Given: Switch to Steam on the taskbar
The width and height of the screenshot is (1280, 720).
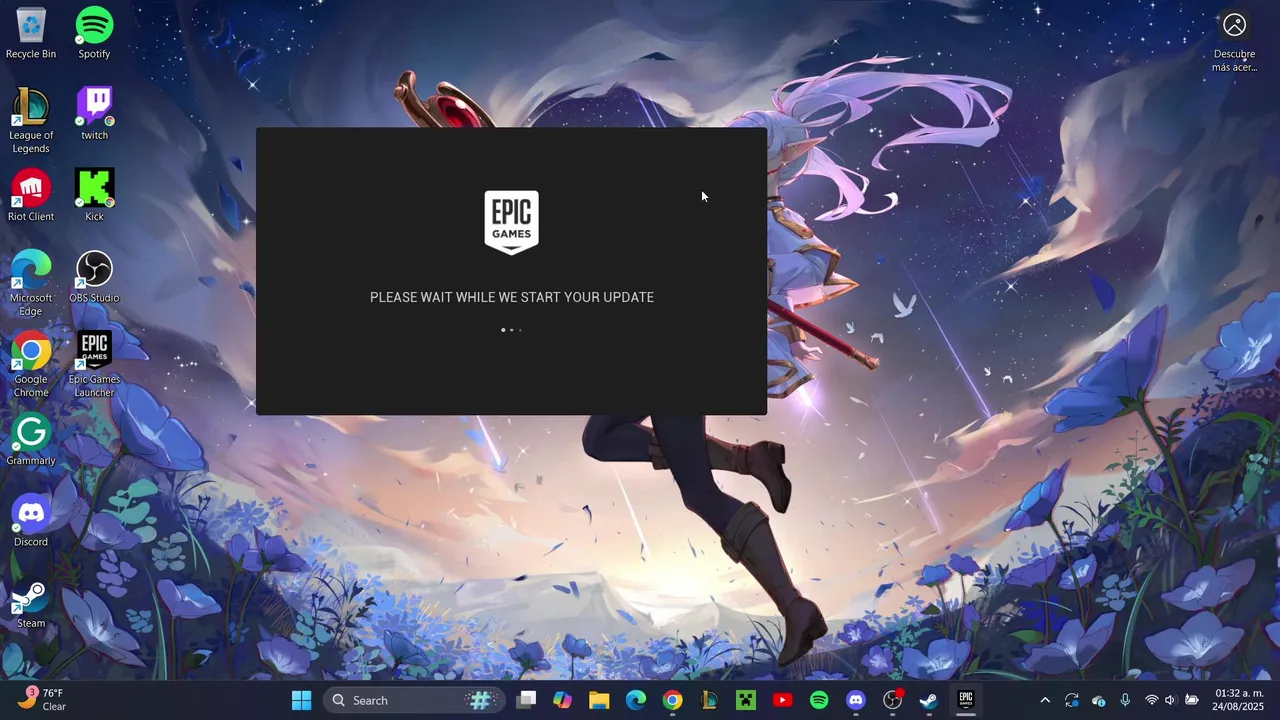Looking at the screenshot, I should pyautogui.click(x=929, y=700).
